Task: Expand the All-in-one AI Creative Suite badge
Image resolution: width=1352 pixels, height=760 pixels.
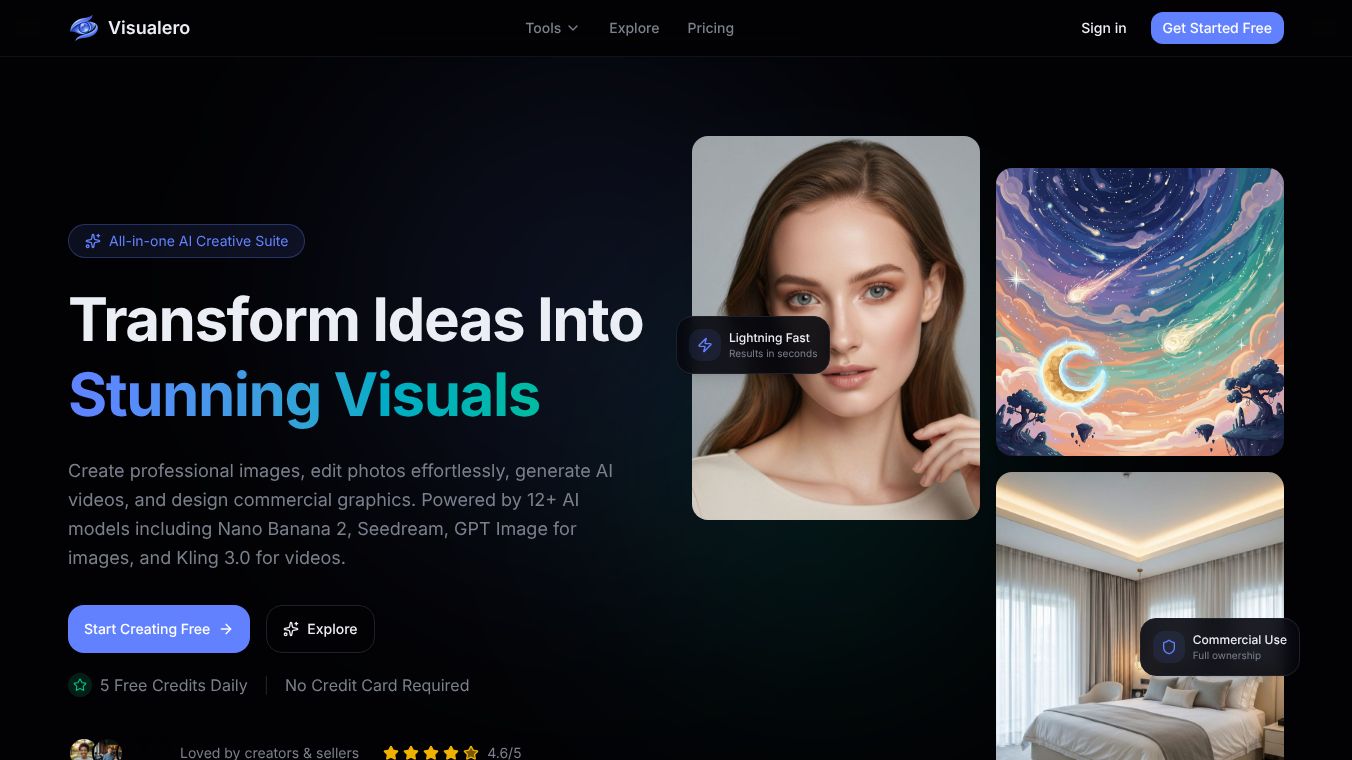Action: [186, 241]
